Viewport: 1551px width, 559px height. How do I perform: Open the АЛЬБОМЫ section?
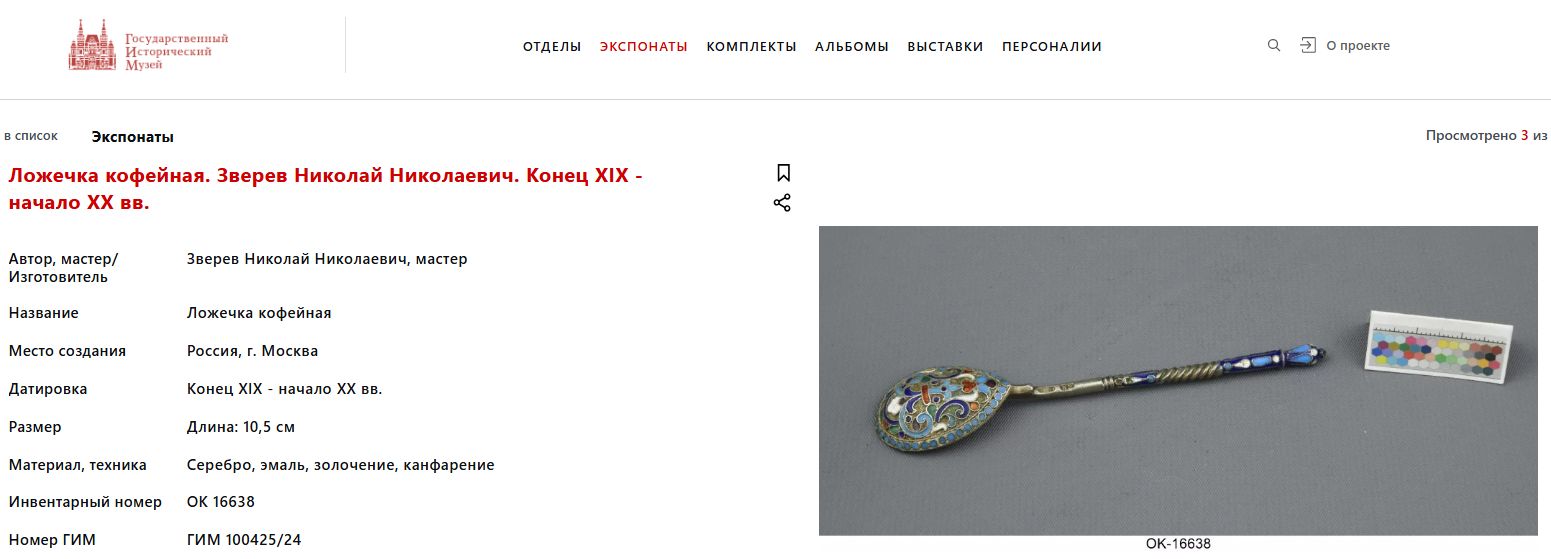click(x=852, y=46)
